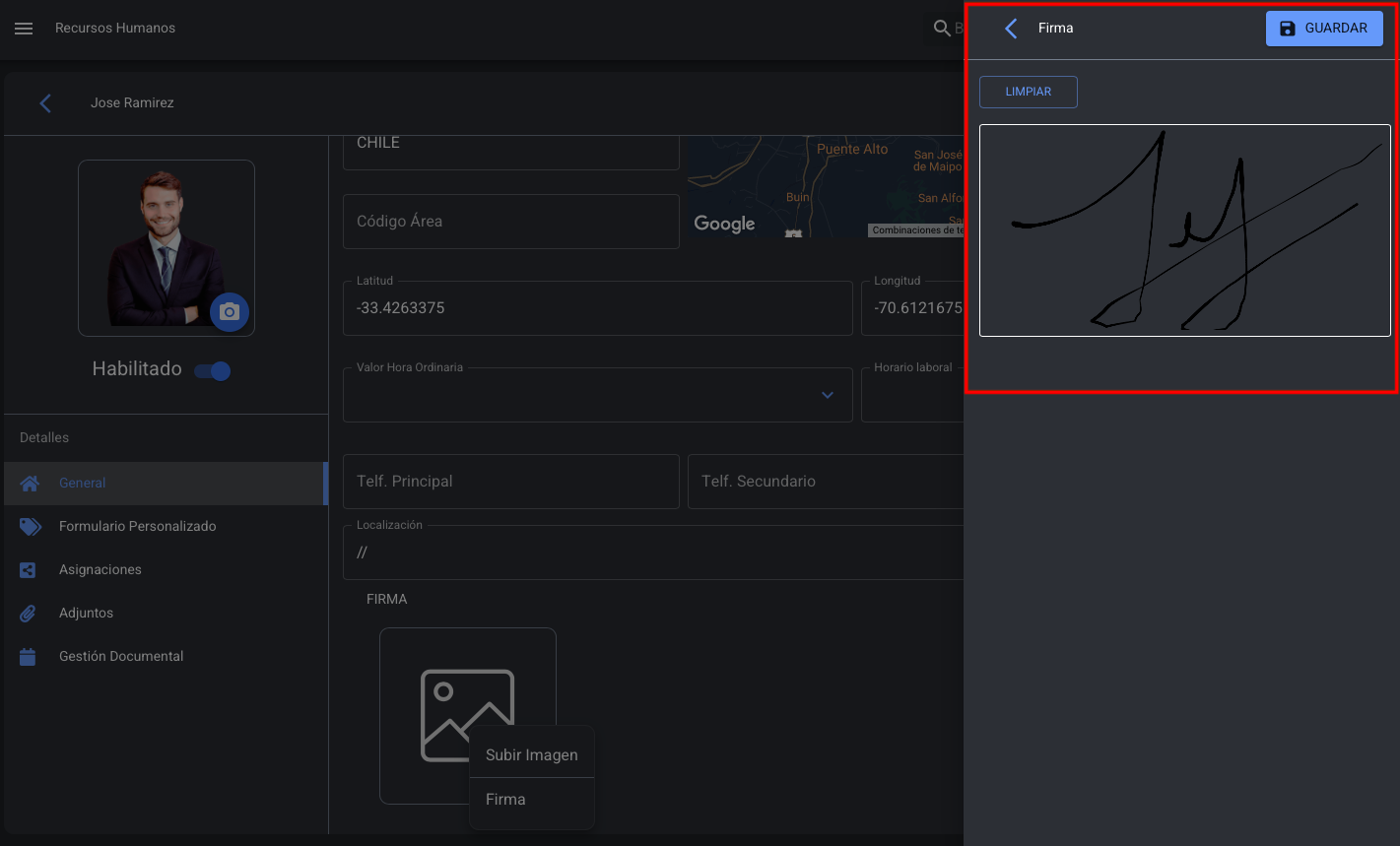
Task: Click inside the signature drawing canvas
Action: [x=1184, y=230]
